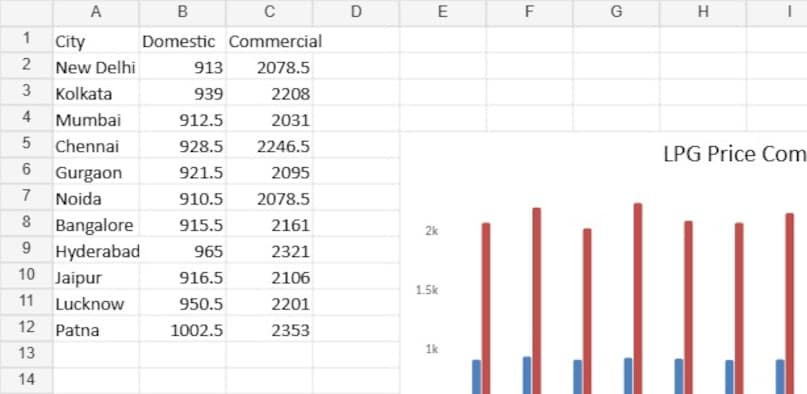Select row 12 header
This screenshot has height=394, width=807.
point(26,328)
